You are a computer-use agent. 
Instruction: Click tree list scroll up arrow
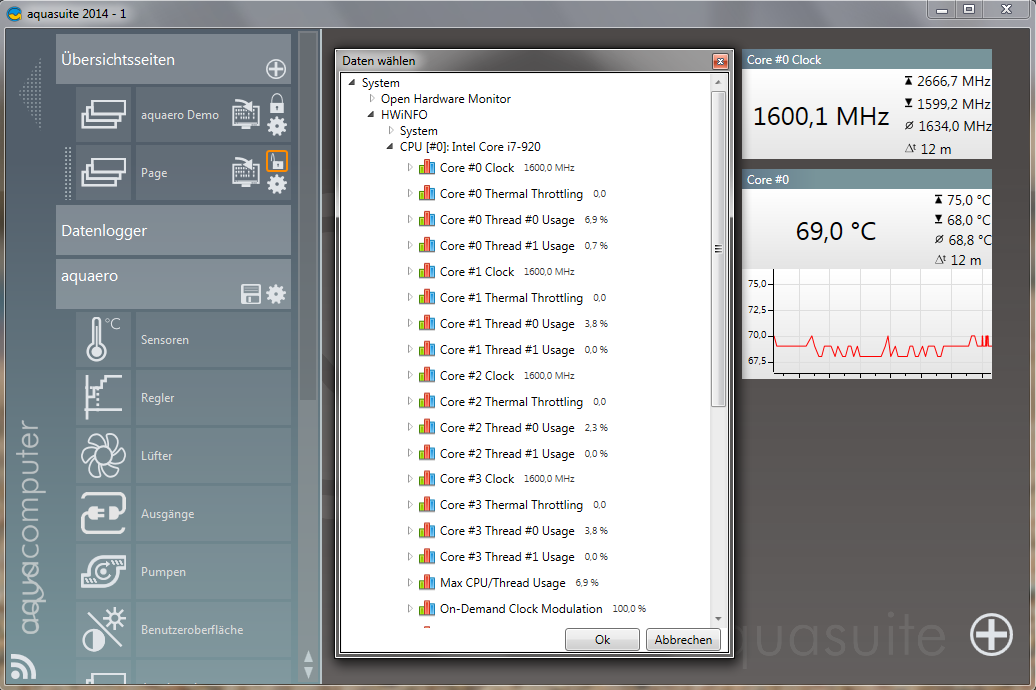(x=718, y=82)
